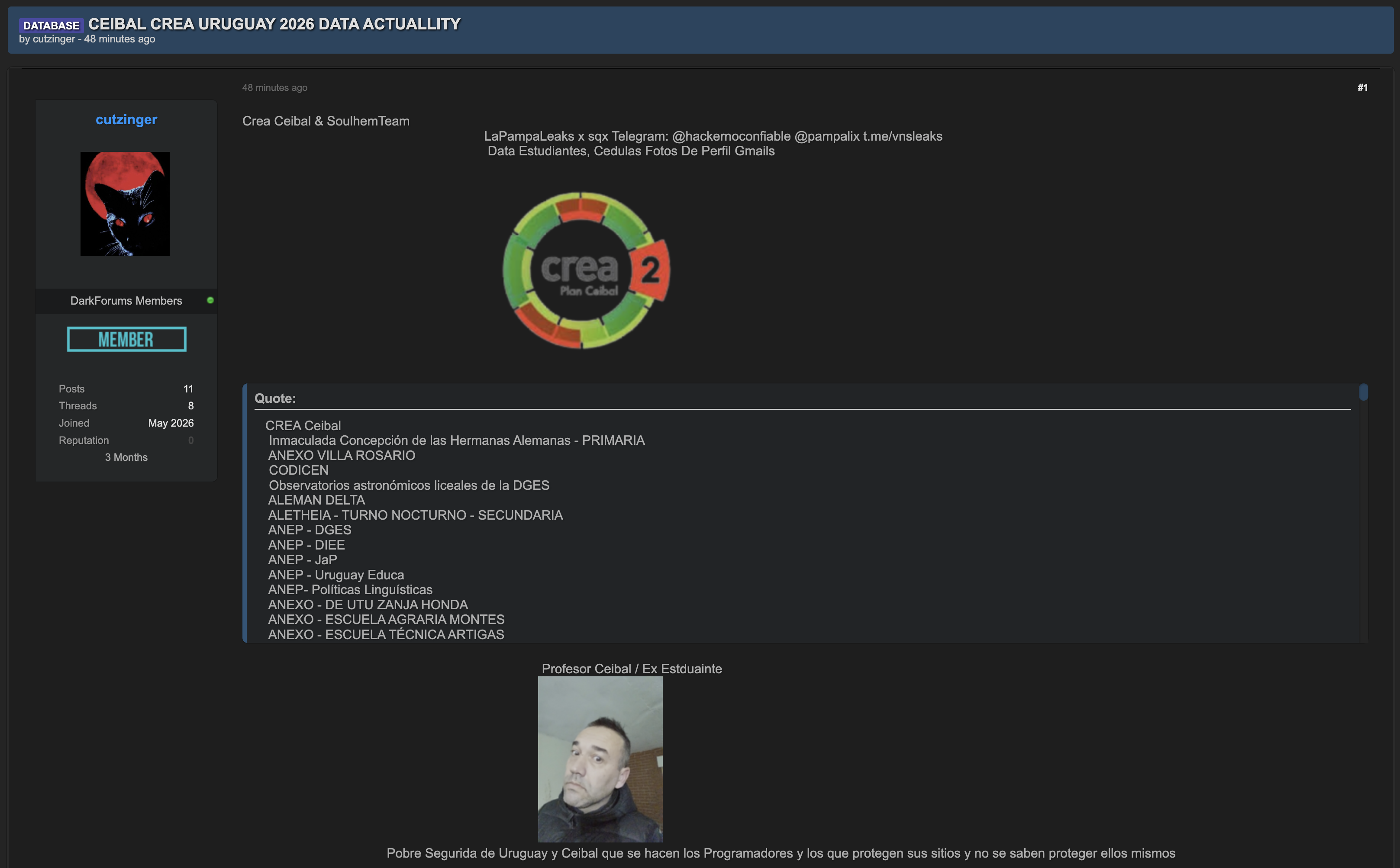
Task: Click the Pobre Segurida de Uruguay sentence
Action: (781, 854)
